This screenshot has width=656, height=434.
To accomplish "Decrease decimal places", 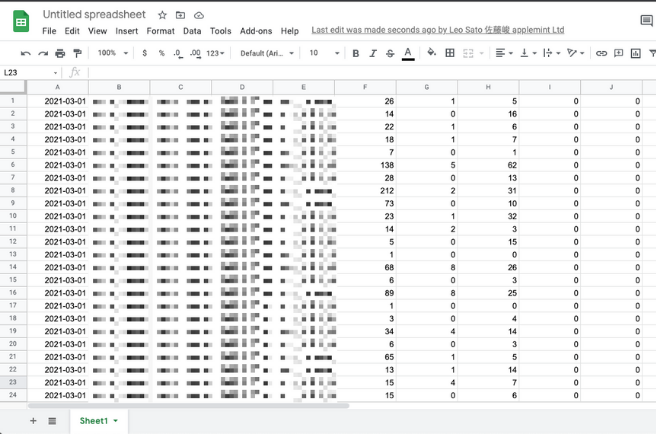I will pyautogui.click(x=178, y=53).
